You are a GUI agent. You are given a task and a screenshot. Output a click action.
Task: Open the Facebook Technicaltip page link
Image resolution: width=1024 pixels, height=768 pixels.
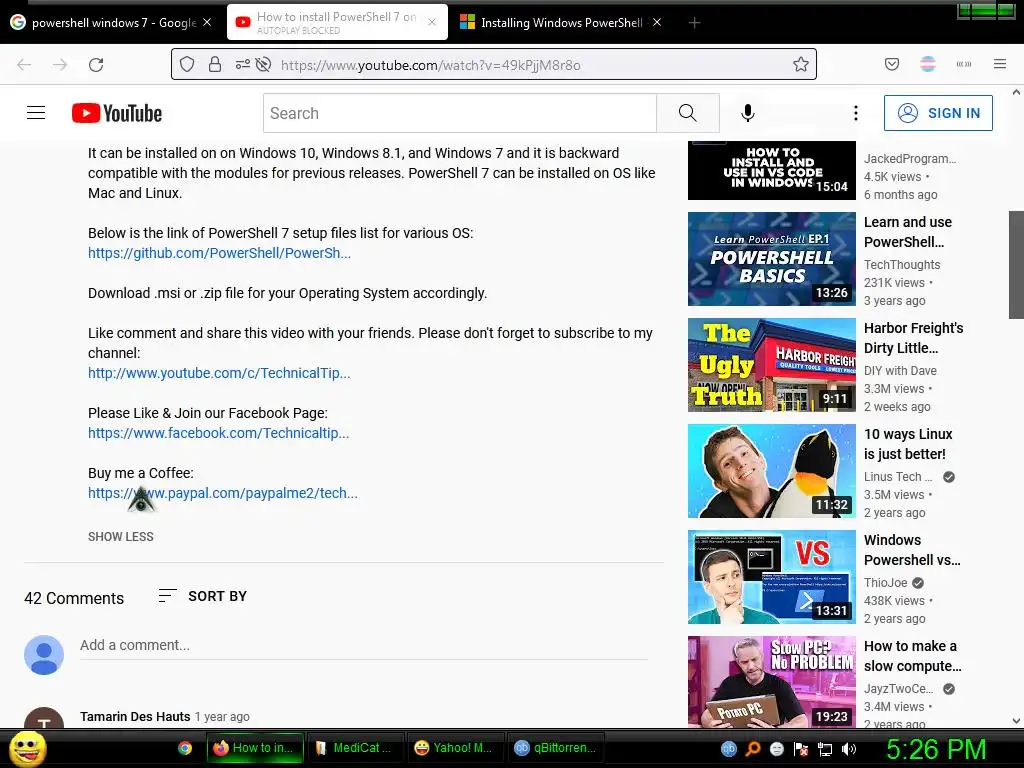click(x=218, y=433)
